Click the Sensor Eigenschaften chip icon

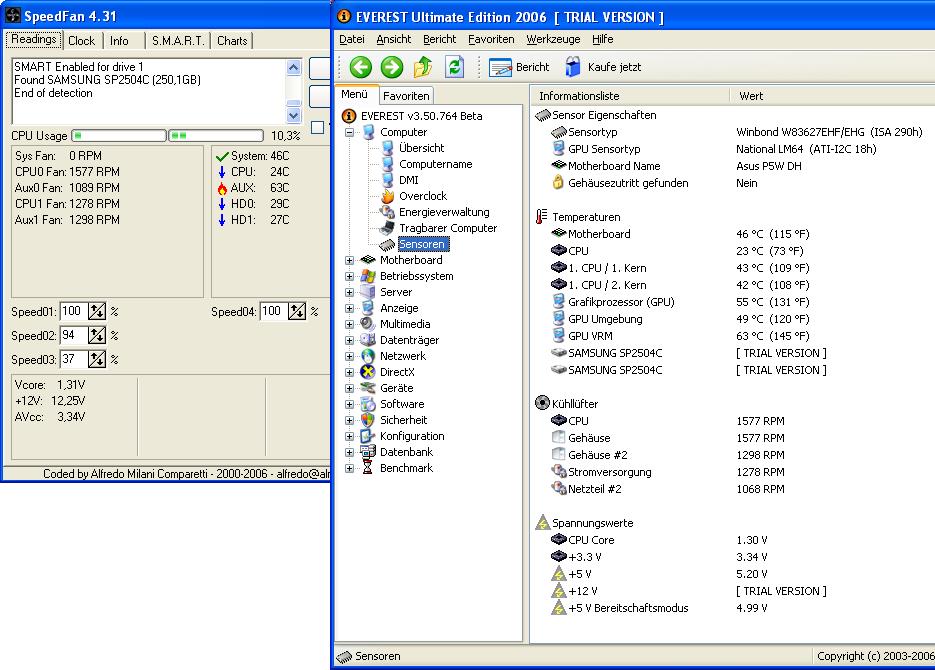(542, 115)
